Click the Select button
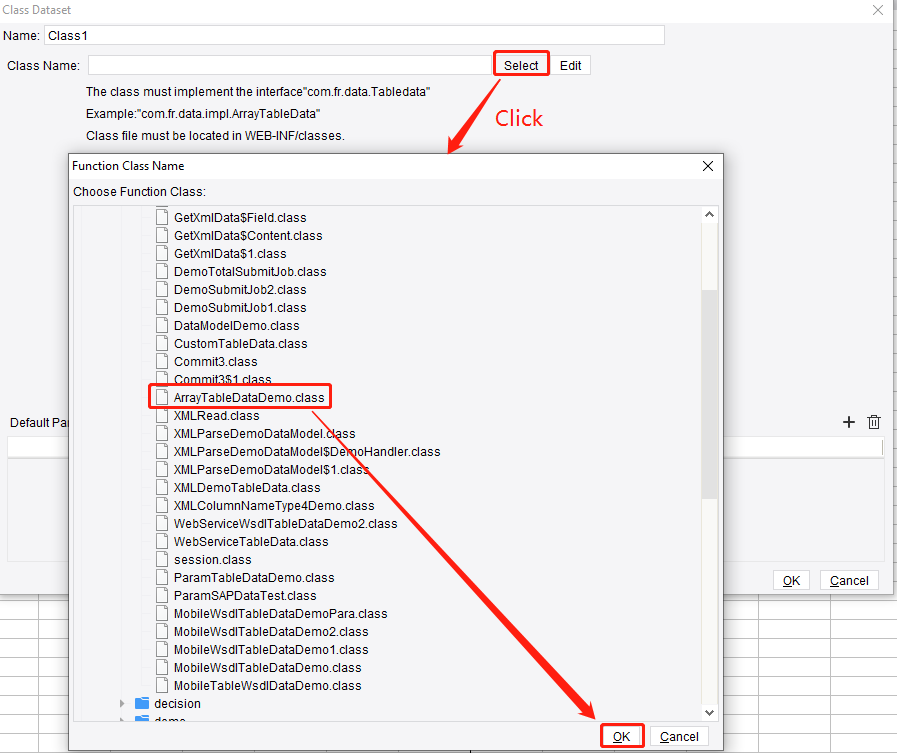The height and width of the screenshot is (753, 897). point(521,63)
